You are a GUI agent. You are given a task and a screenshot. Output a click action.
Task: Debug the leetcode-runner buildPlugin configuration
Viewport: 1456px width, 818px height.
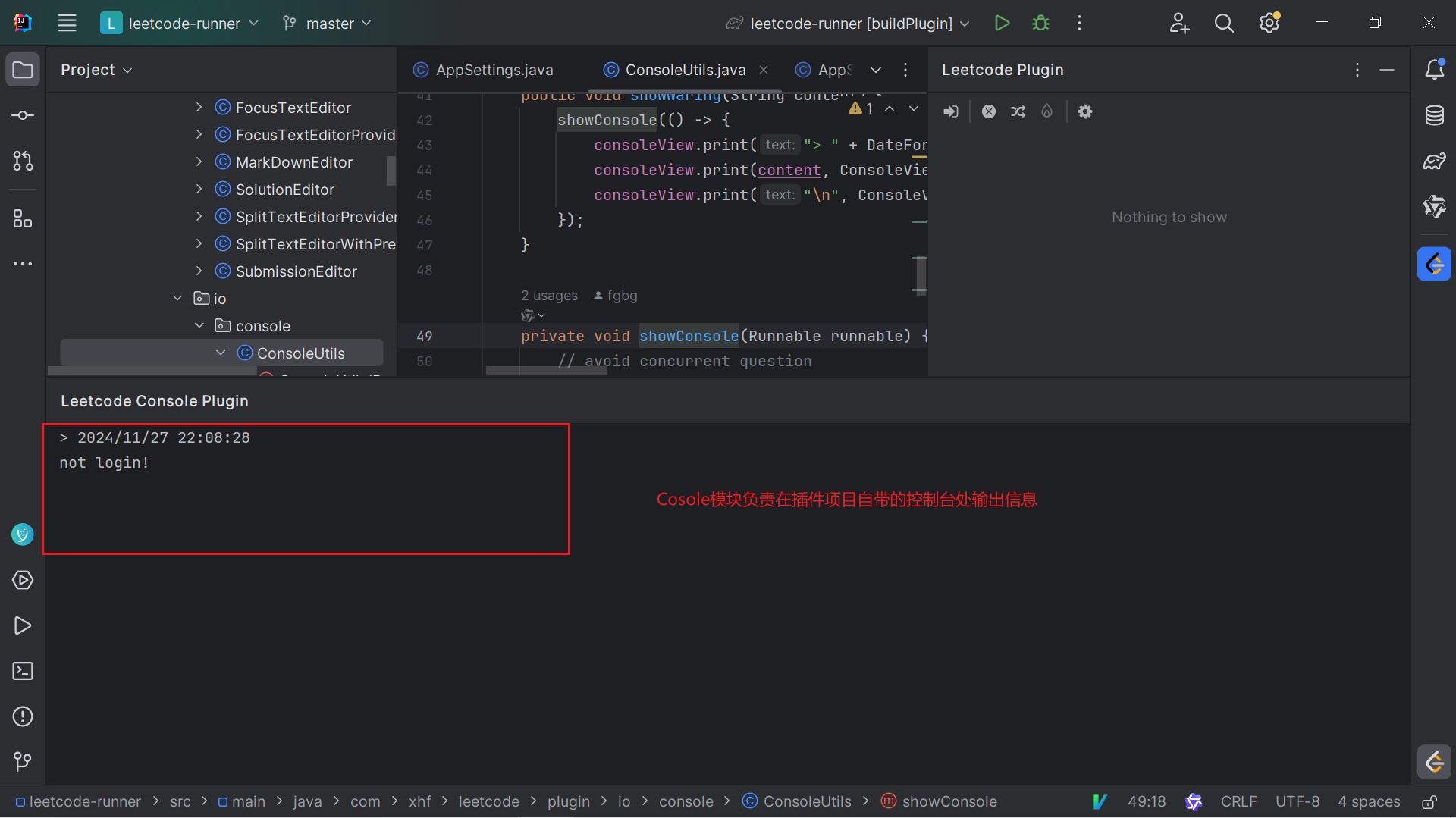[x=1041, y=23]
